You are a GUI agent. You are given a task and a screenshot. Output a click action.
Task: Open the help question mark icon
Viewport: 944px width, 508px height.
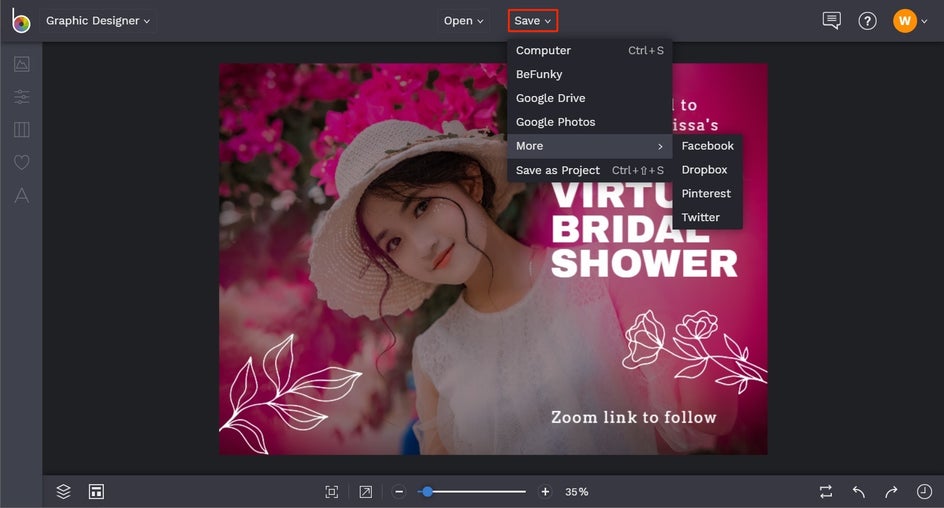867,21
